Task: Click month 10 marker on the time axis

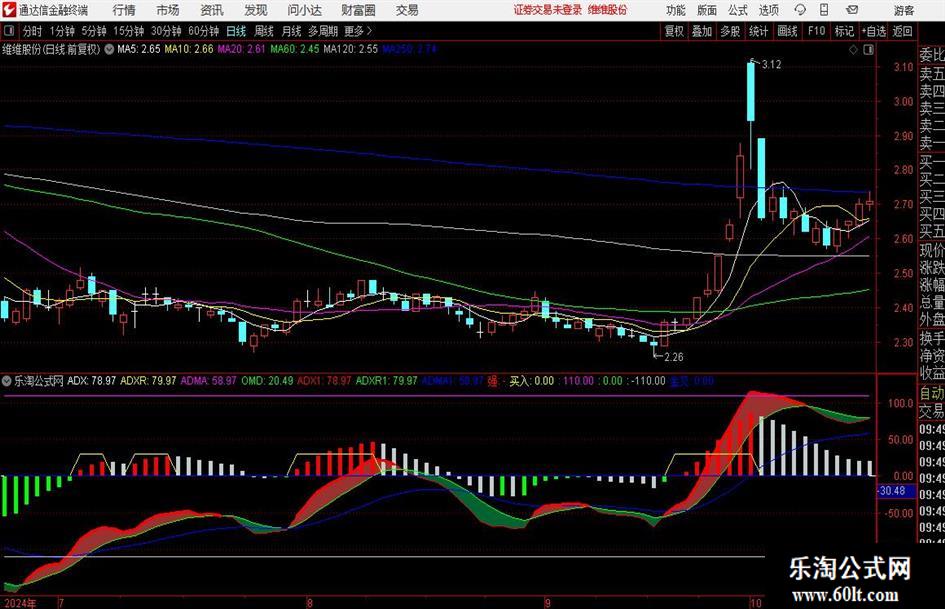Action: 756,603
